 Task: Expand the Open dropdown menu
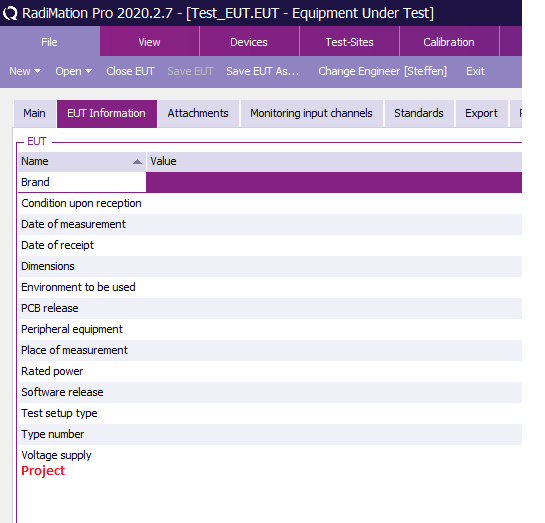(74, 71)
